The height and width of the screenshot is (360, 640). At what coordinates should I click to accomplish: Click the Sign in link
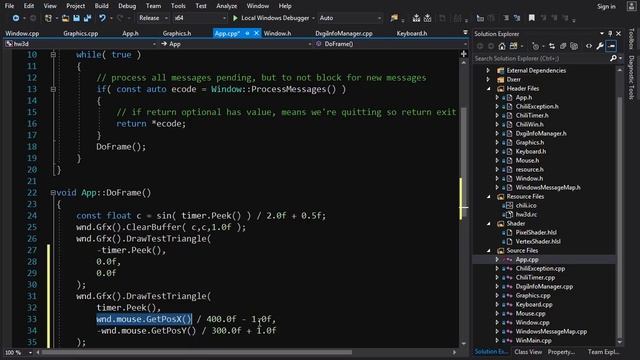606,6
